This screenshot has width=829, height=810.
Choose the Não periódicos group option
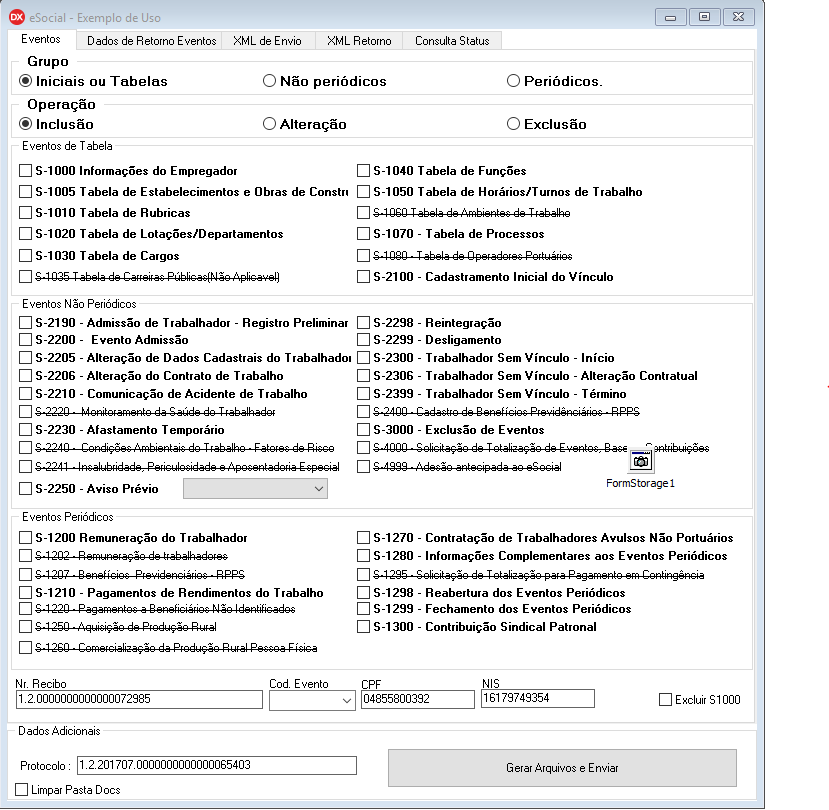[269, 81]
